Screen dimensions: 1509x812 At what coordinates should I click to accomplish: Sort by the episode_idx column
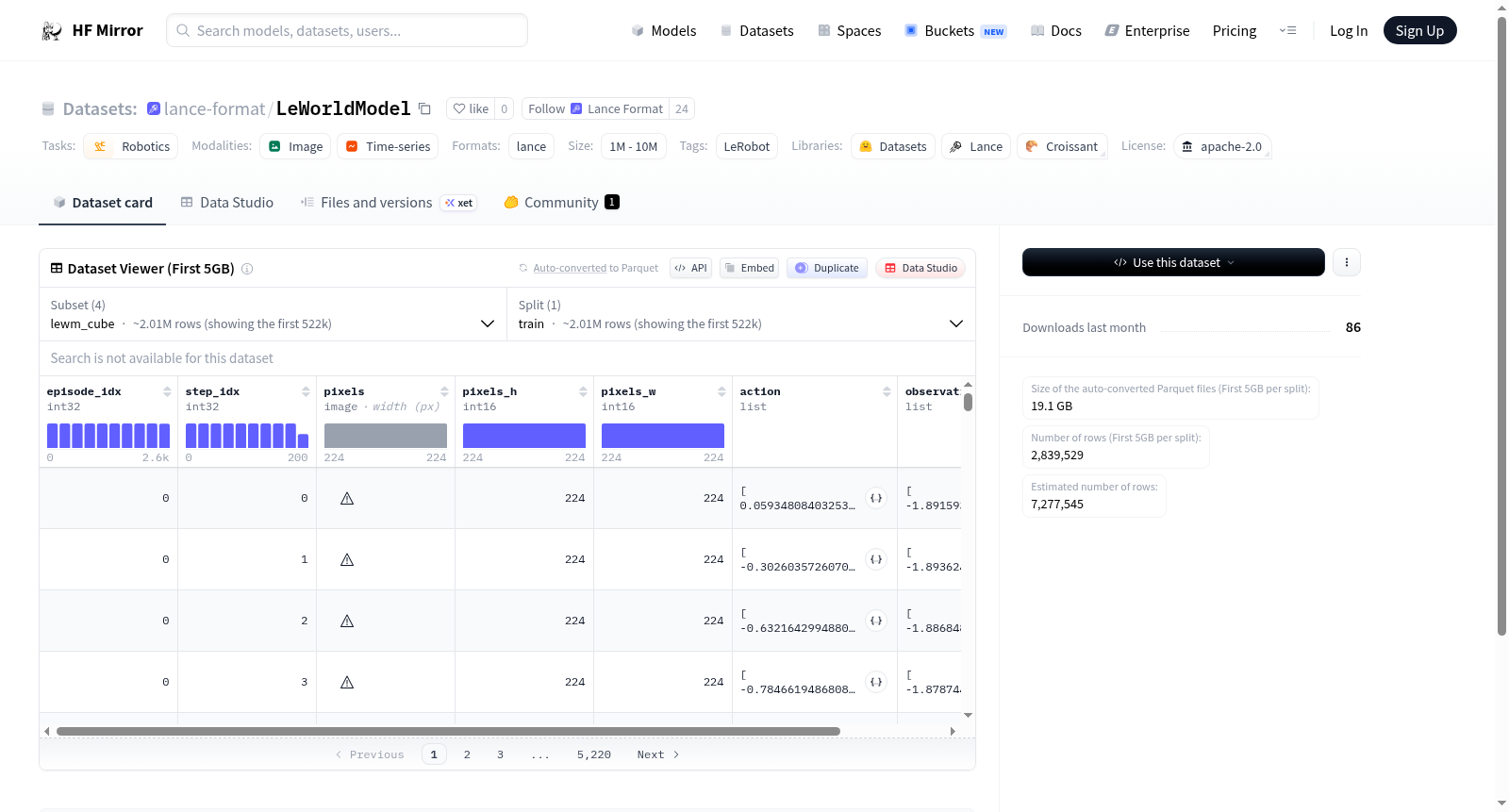[x=167, y=391]
